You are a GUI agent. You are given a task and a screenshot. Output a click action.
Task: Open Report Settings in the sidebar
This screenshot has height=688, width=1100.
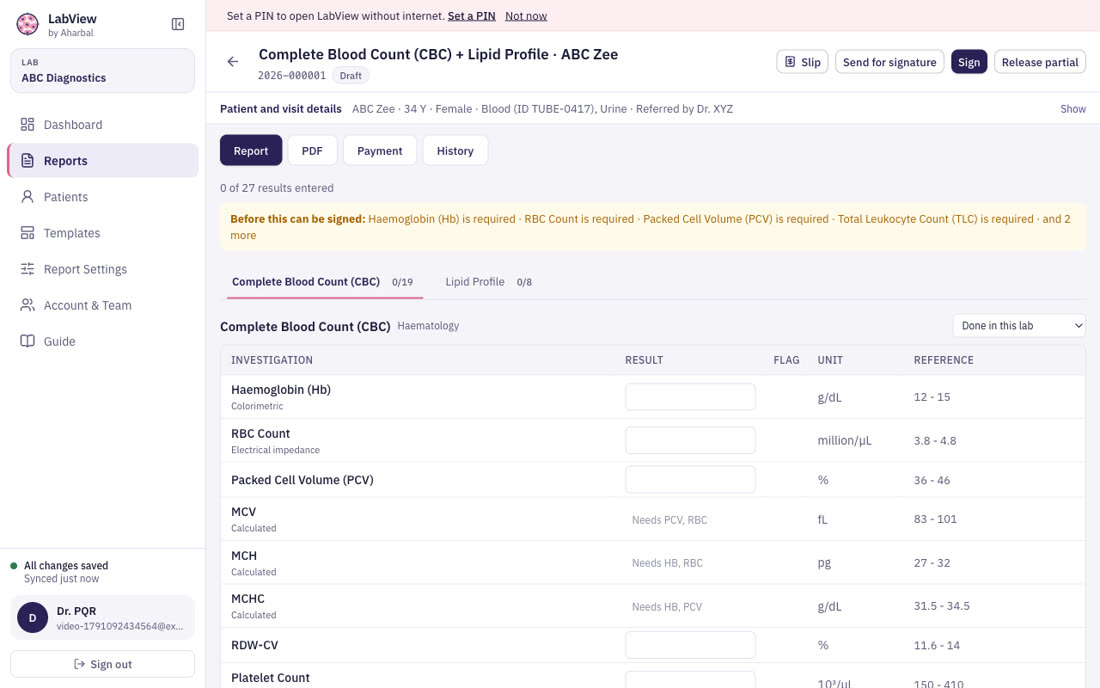tap(102, 269)
